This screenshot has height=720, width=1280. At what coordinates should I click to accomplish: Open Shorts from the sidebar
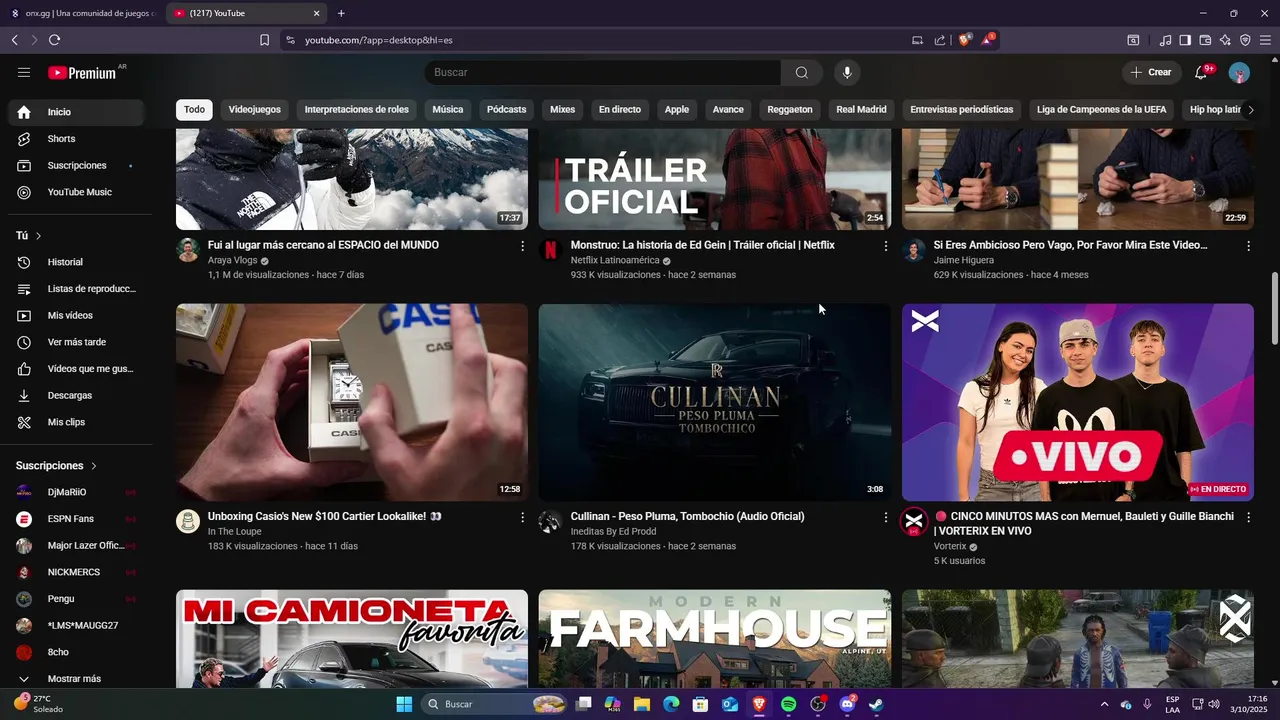(x=76, y=139)
